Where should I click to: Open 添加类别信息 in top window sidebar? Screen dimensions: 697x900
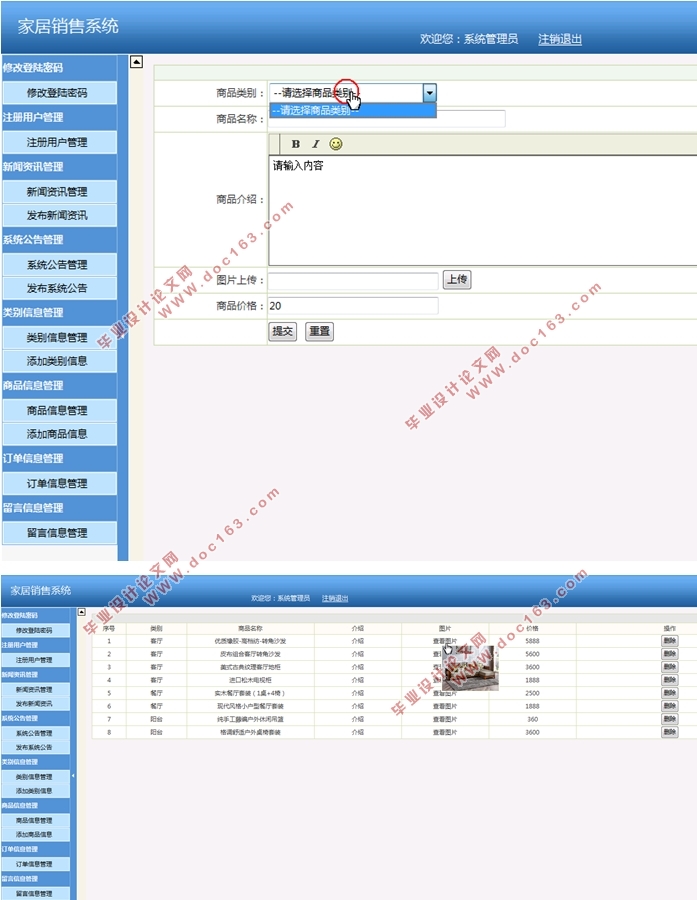60,361
